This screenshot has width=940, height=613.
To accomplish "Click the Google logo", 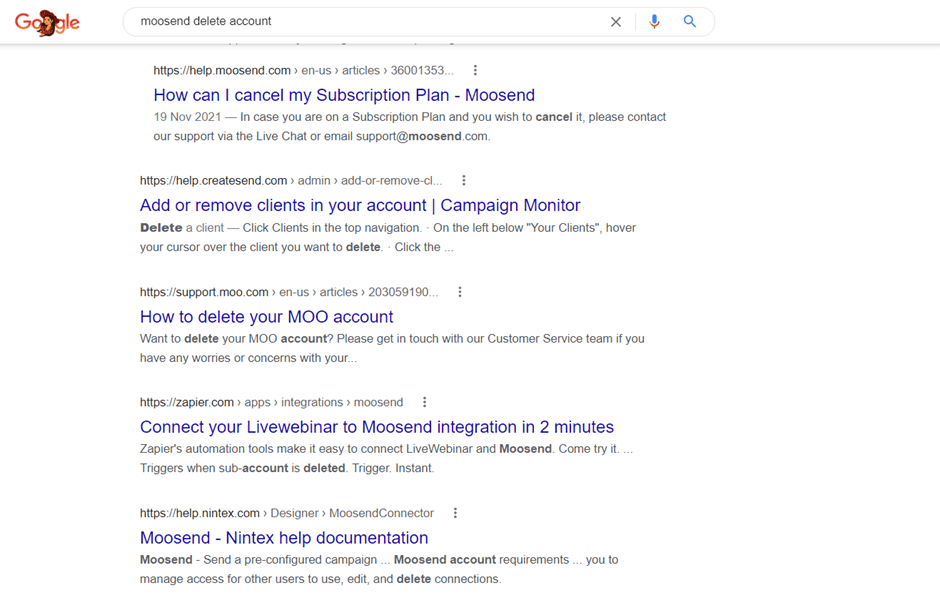I will 47,22.
